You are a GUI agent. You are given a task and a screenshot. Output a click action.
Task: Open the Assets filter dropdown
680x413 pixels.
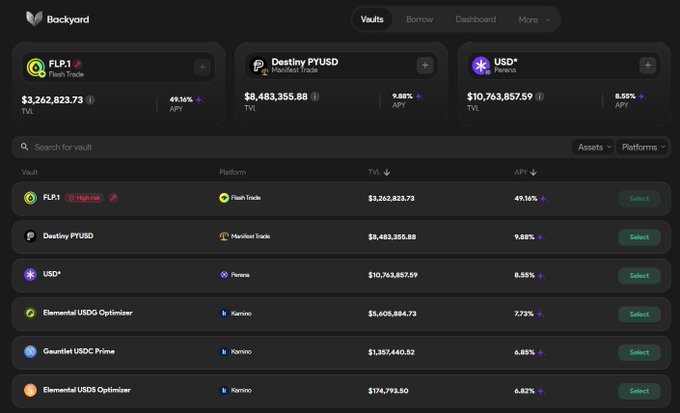pyautogui.click(x=593, y=147)
